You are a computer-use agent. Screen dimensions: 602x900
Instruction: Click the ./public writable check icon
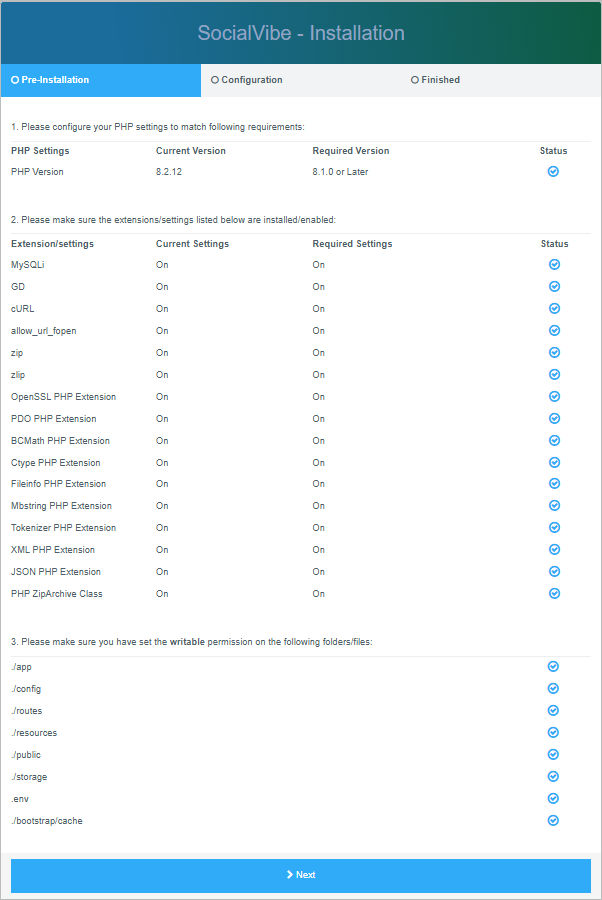tap(553, 755)
